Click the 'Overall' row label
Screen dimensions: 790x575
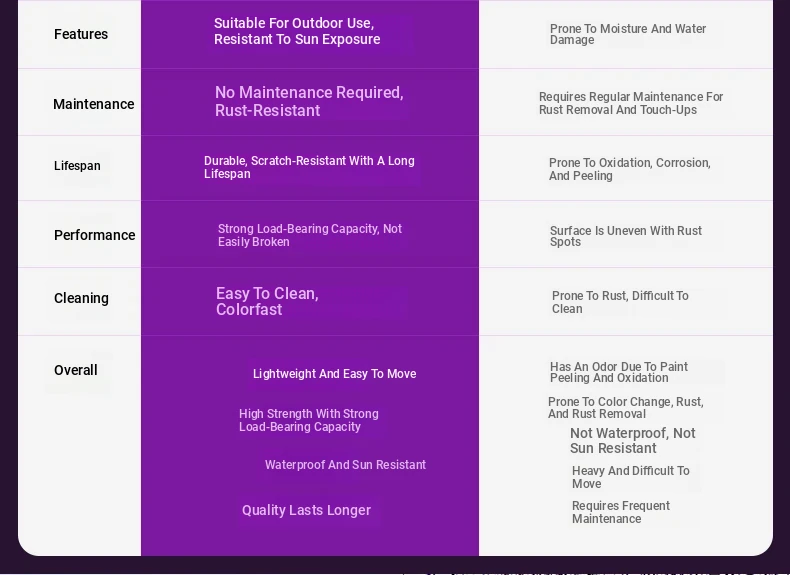point(76,370)
